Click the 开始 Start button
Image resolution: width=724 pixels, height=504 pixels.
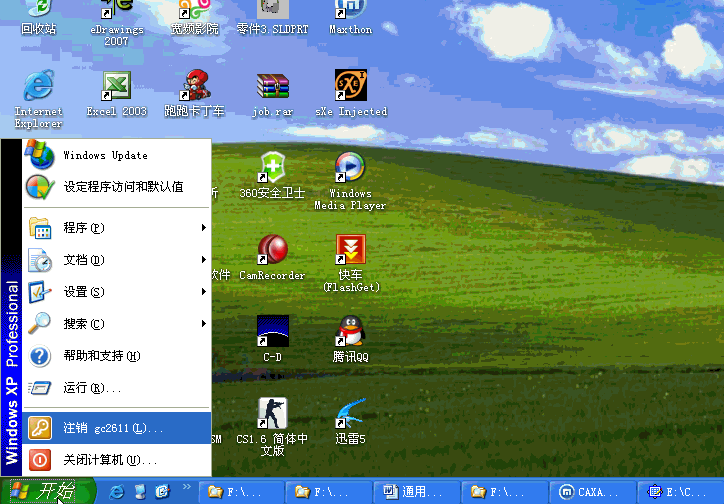tap(48, 491)
